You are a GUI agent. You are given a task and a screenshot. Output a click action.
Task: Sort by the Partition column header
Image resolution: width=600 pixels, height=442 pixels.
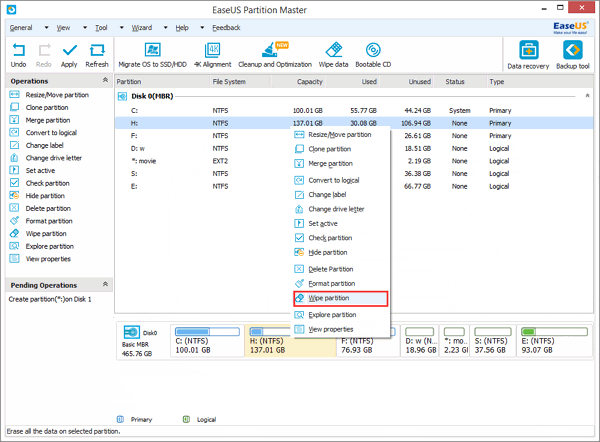point(162,82)
